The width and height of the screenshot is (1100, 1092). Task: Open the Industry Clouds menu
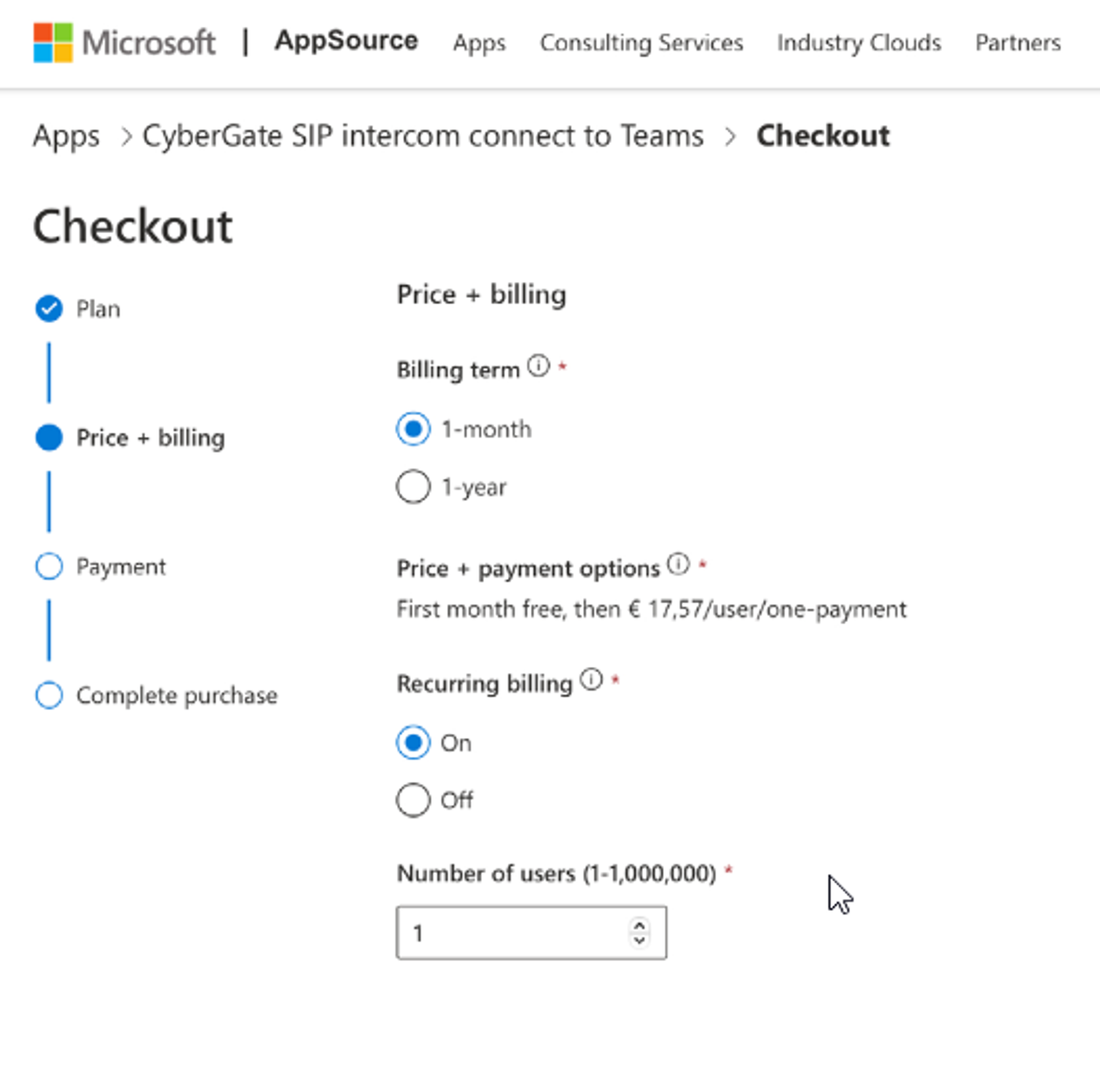point(859,43)
